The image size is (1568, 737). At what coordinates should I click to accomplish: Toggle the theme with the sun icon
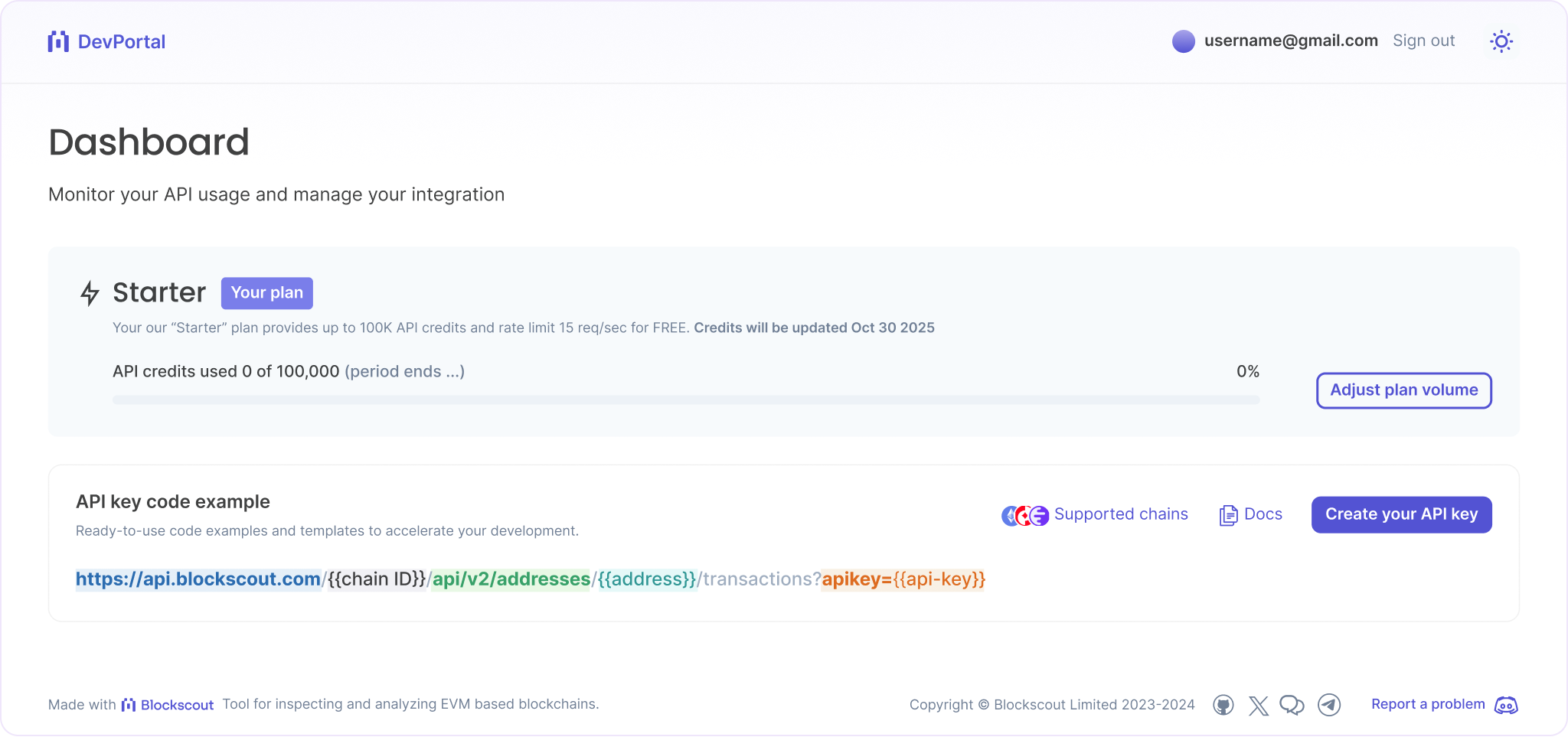(x=1501, y=41)
